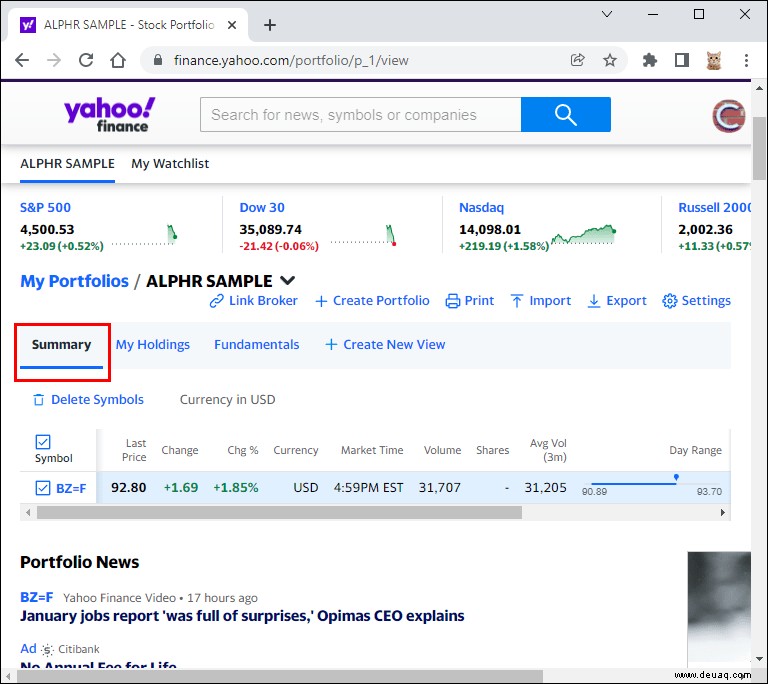Open the browser home page icon
The width and height of the screenshot is (768, 684).
(118, 60)
